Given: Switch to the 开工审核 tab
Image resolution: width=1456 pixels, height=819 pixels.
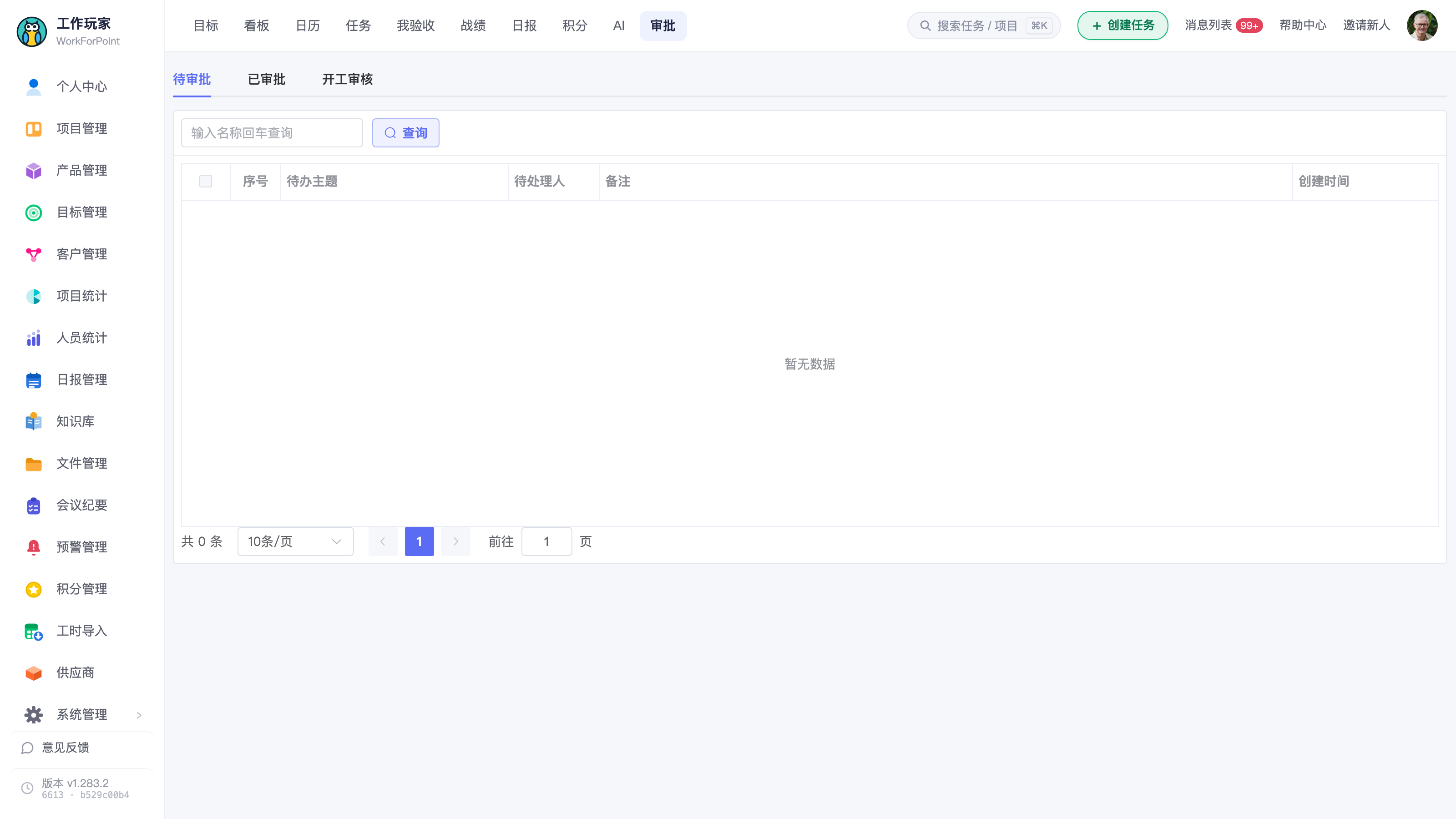Looking at the screenshot, I should tap(348, 79).
